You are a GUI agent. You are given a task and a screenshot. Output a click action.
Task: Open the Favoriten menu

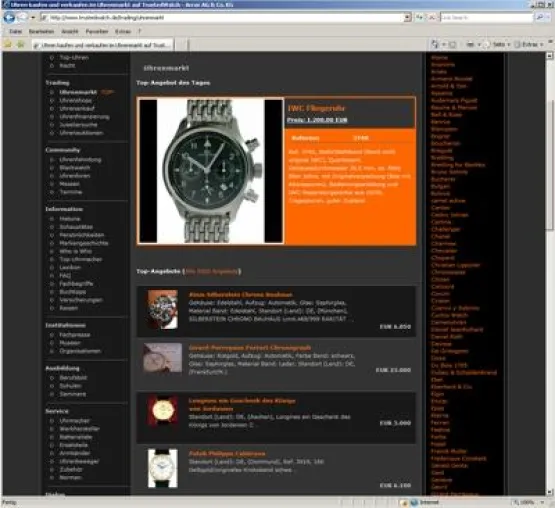point(97,32)
